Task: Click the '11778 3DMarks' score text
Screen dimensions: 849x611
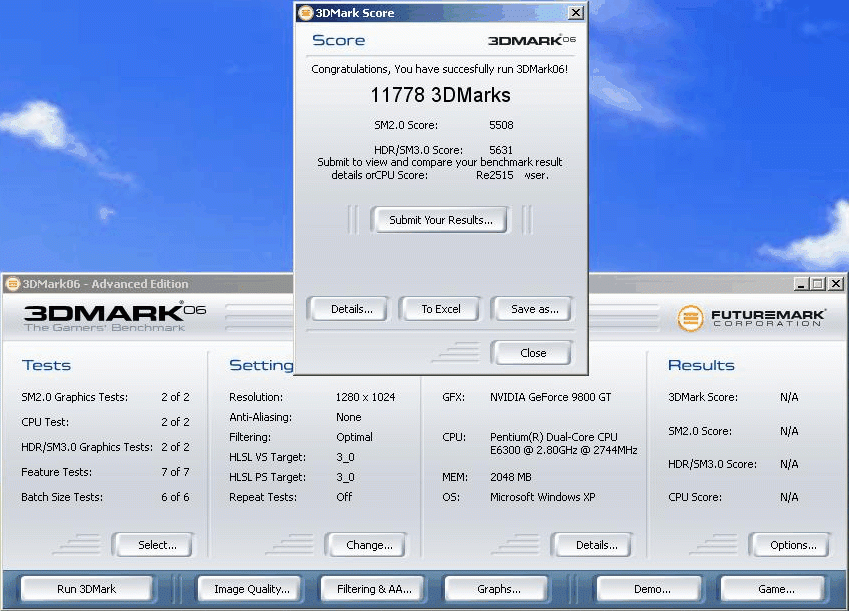Action: coord(440,95)
